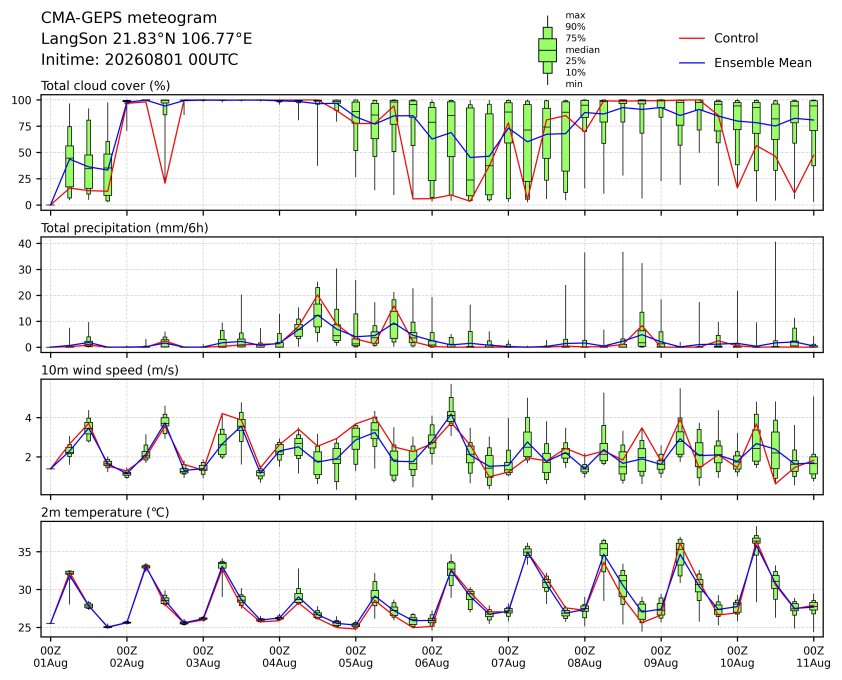
Task: Click the 90% label in legend
Action: (575, 27)
